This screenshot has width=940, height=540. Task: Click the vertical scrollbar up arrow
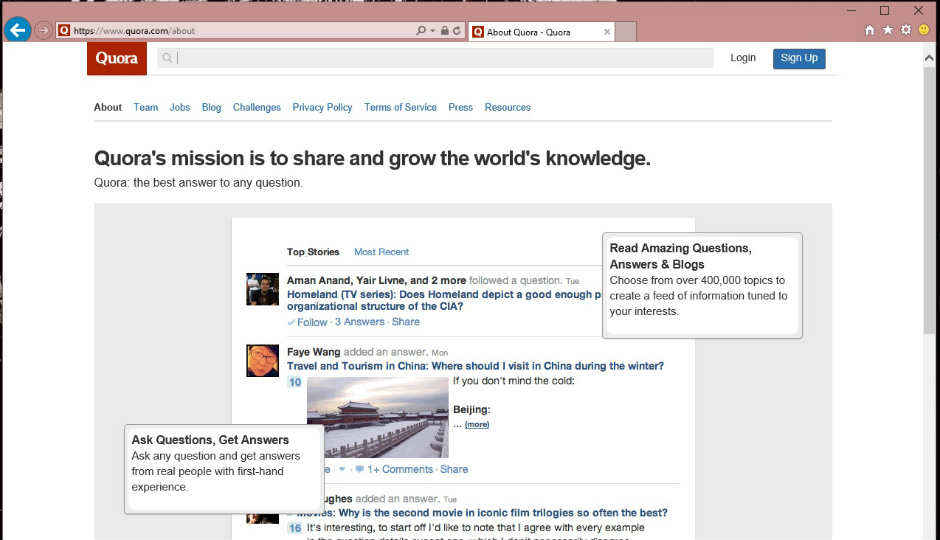[x=929, y=58]
